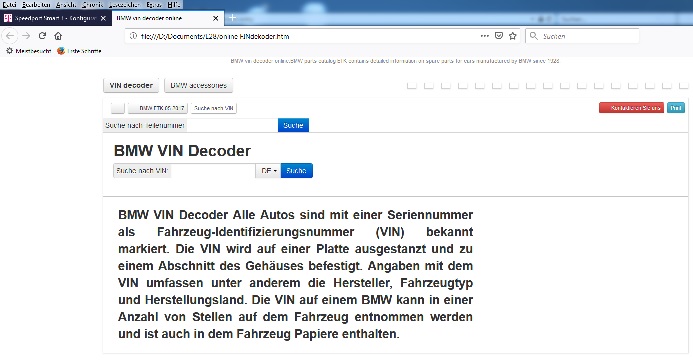Viewport: 693px width, 363px height.
Task: Focus the Suche nach Teilenummer field
Action: [x=190, y=126]
